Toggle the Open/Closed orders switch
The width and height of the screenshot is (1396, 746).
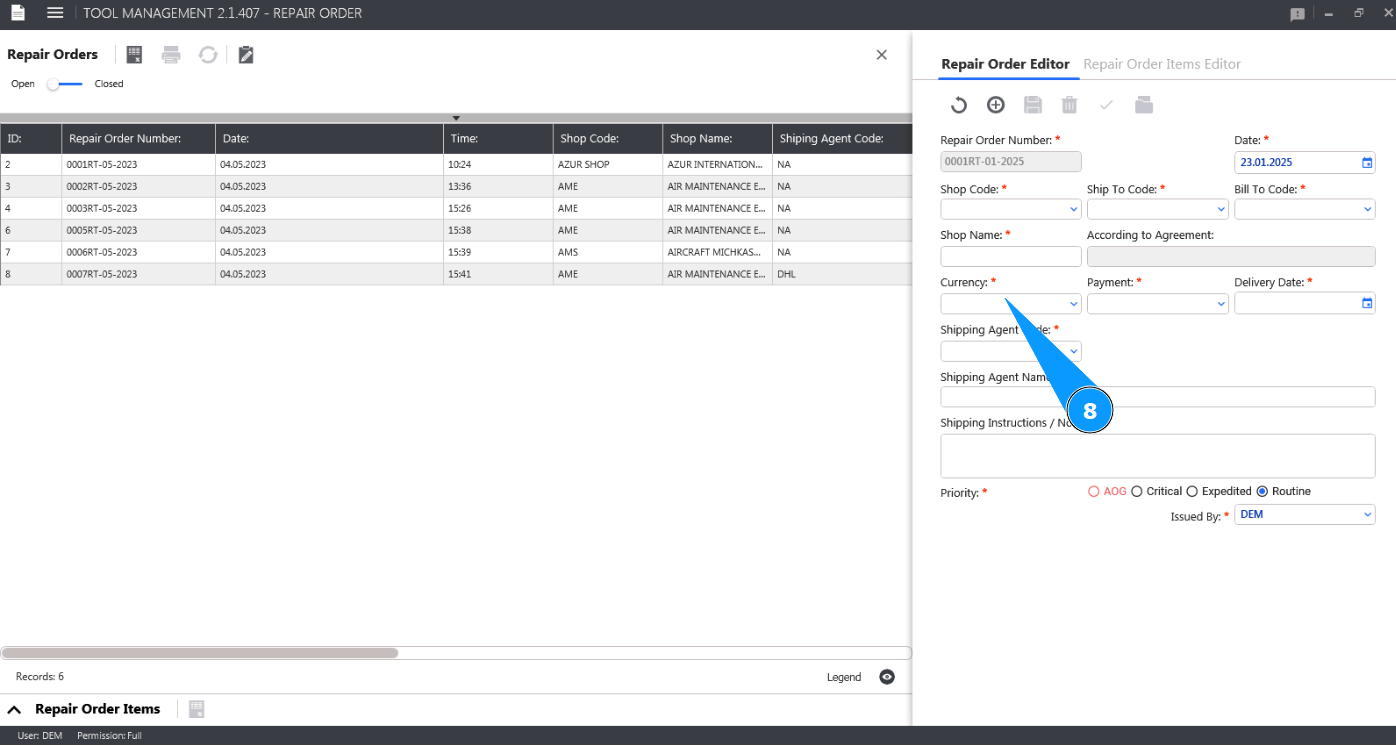[65, 84]
